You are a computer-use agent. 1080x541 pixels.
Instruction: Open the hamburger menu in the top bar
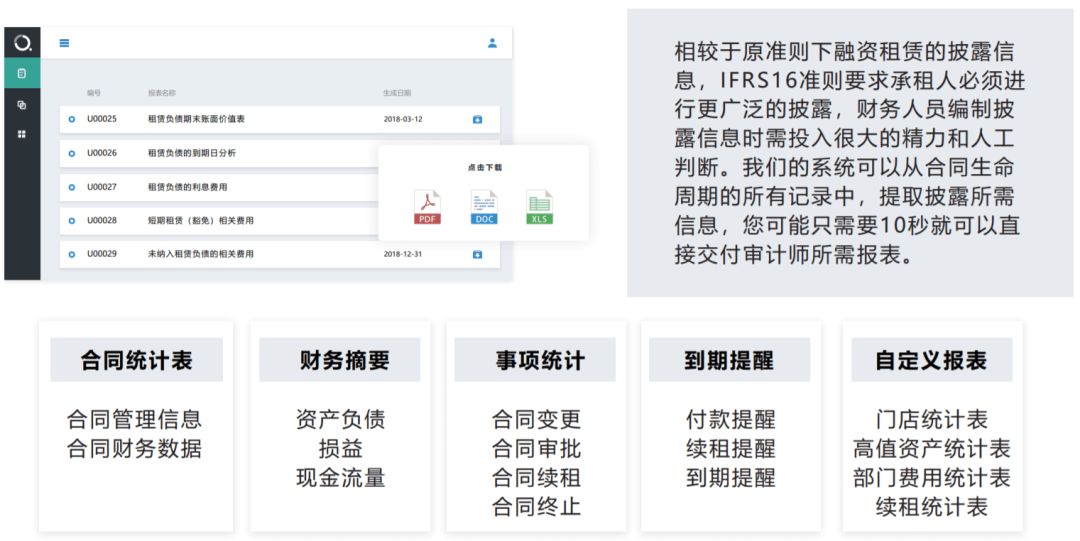(64, 43)
